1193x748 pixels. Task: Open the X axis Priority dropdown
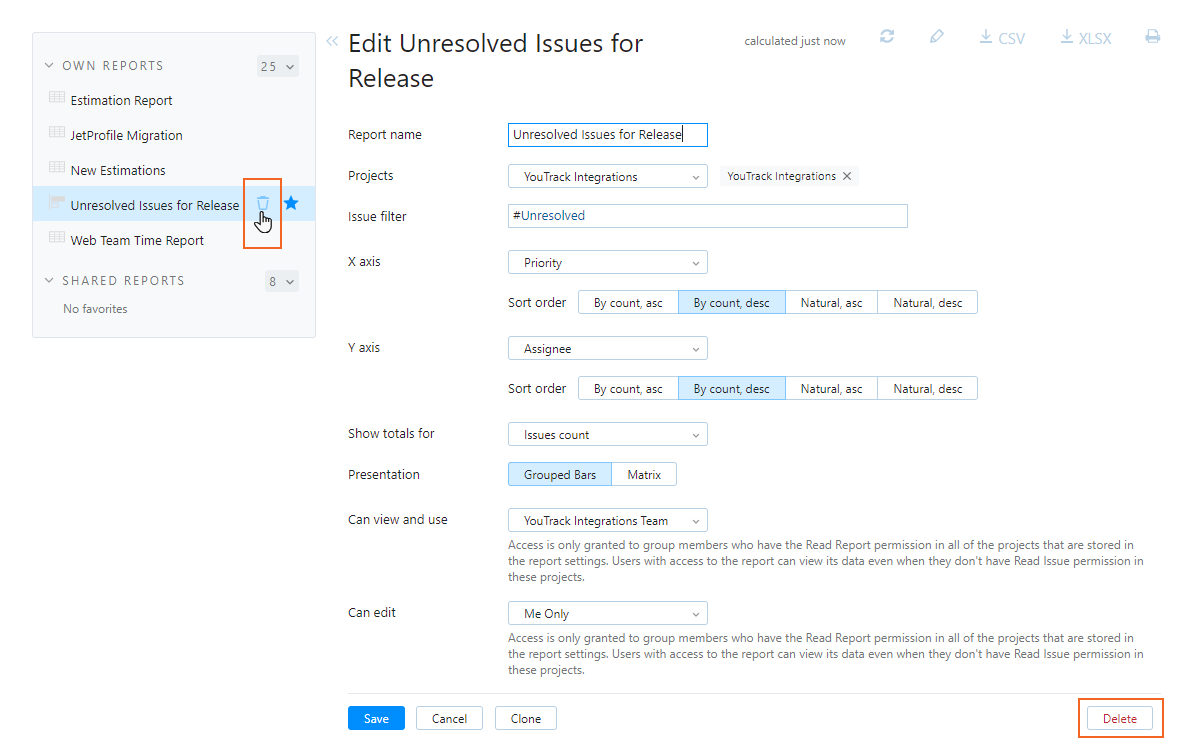coord(607,263)
